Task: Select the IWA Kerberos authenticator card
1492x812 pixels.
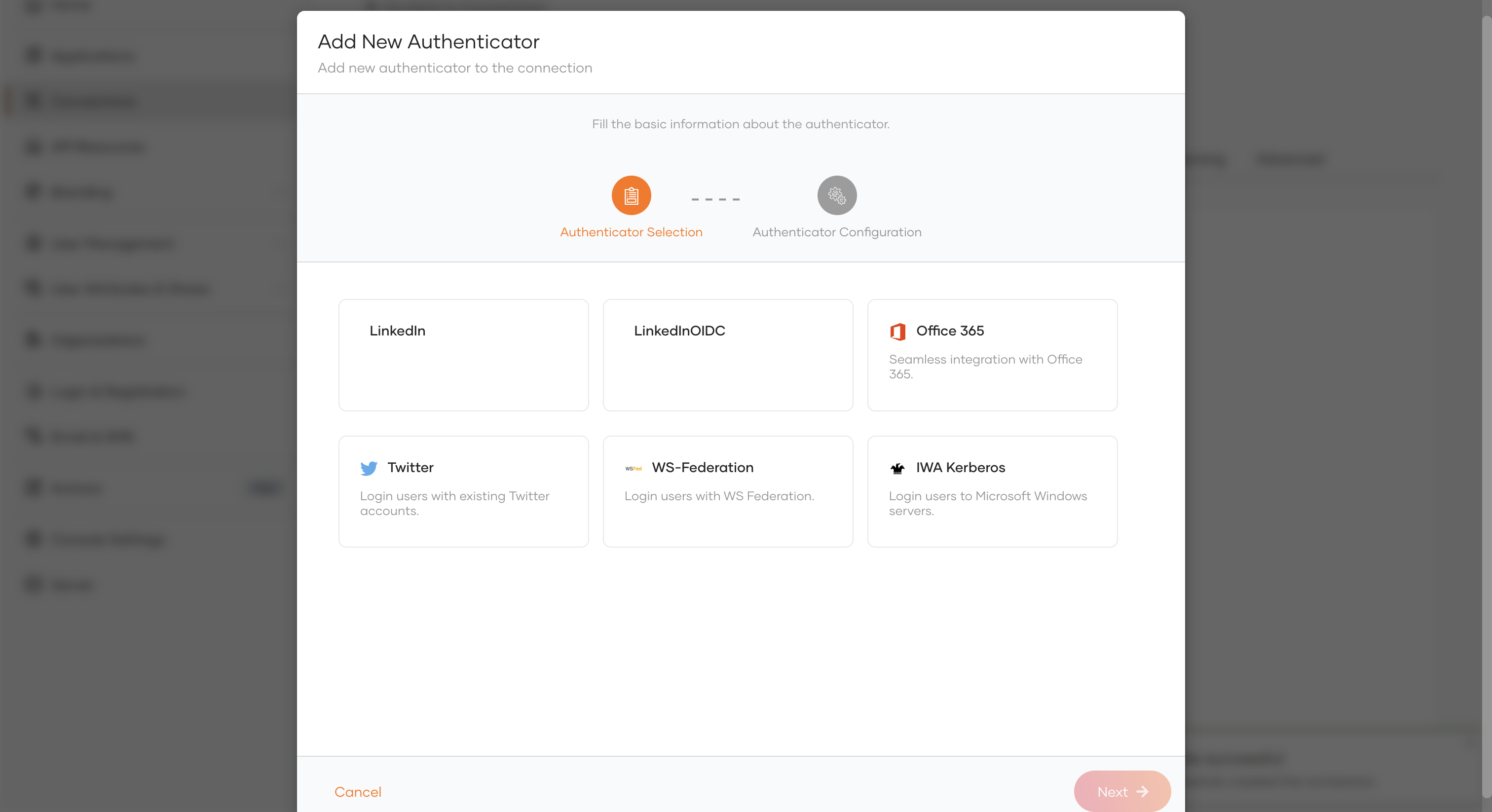Action: click(992, 491)
